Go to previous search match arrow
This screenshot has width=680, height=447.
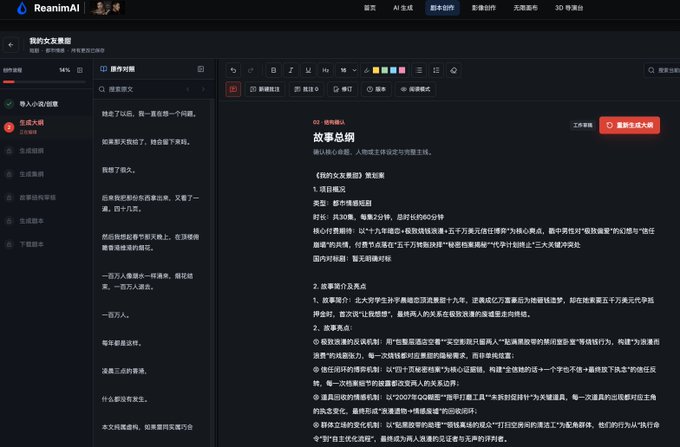tap(188, 89)
